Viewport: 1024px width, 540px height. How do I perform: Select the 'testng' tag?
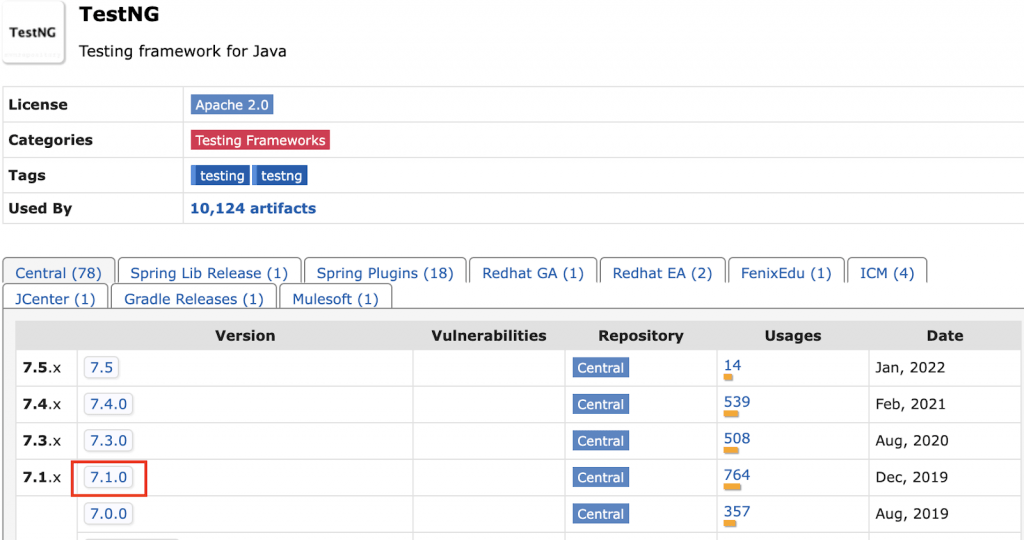coord(281,176)
